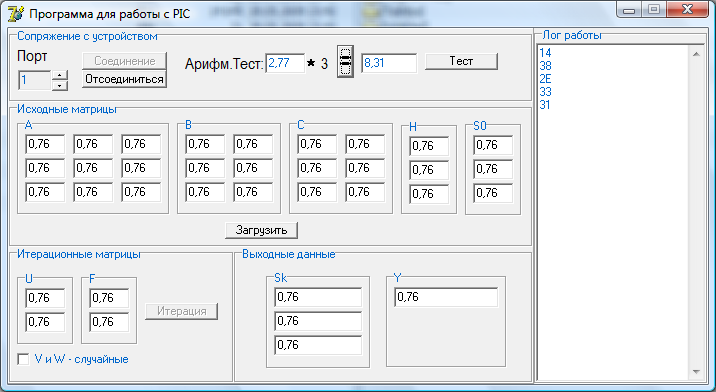Click matrix A second row third cell

click(141, 168)
